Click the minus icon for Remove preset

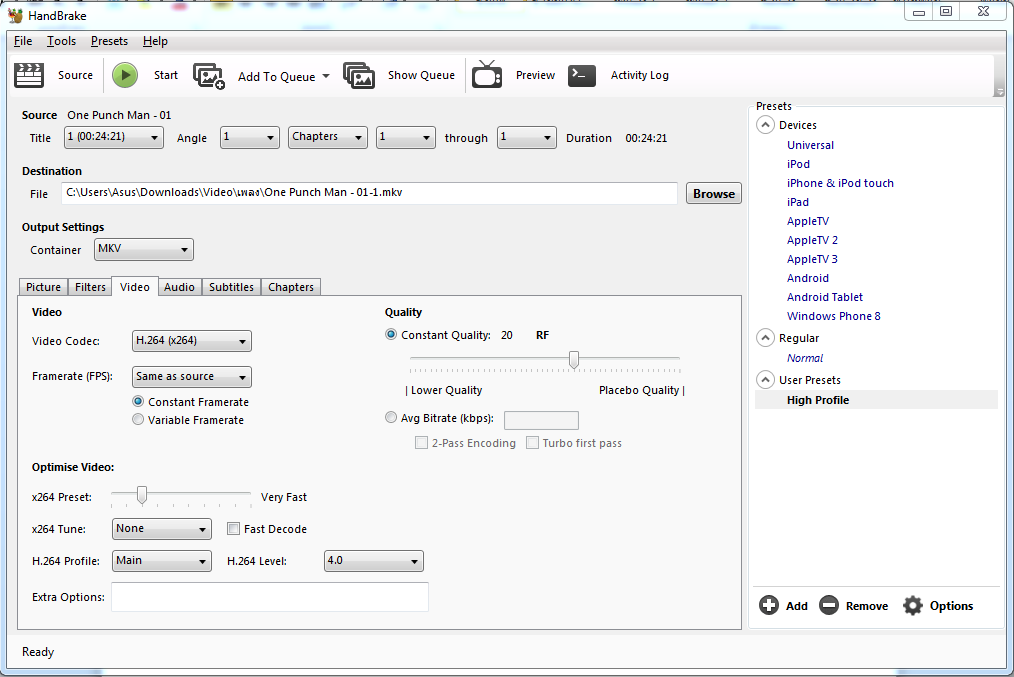pyautogui.click(x=829, y=605)
